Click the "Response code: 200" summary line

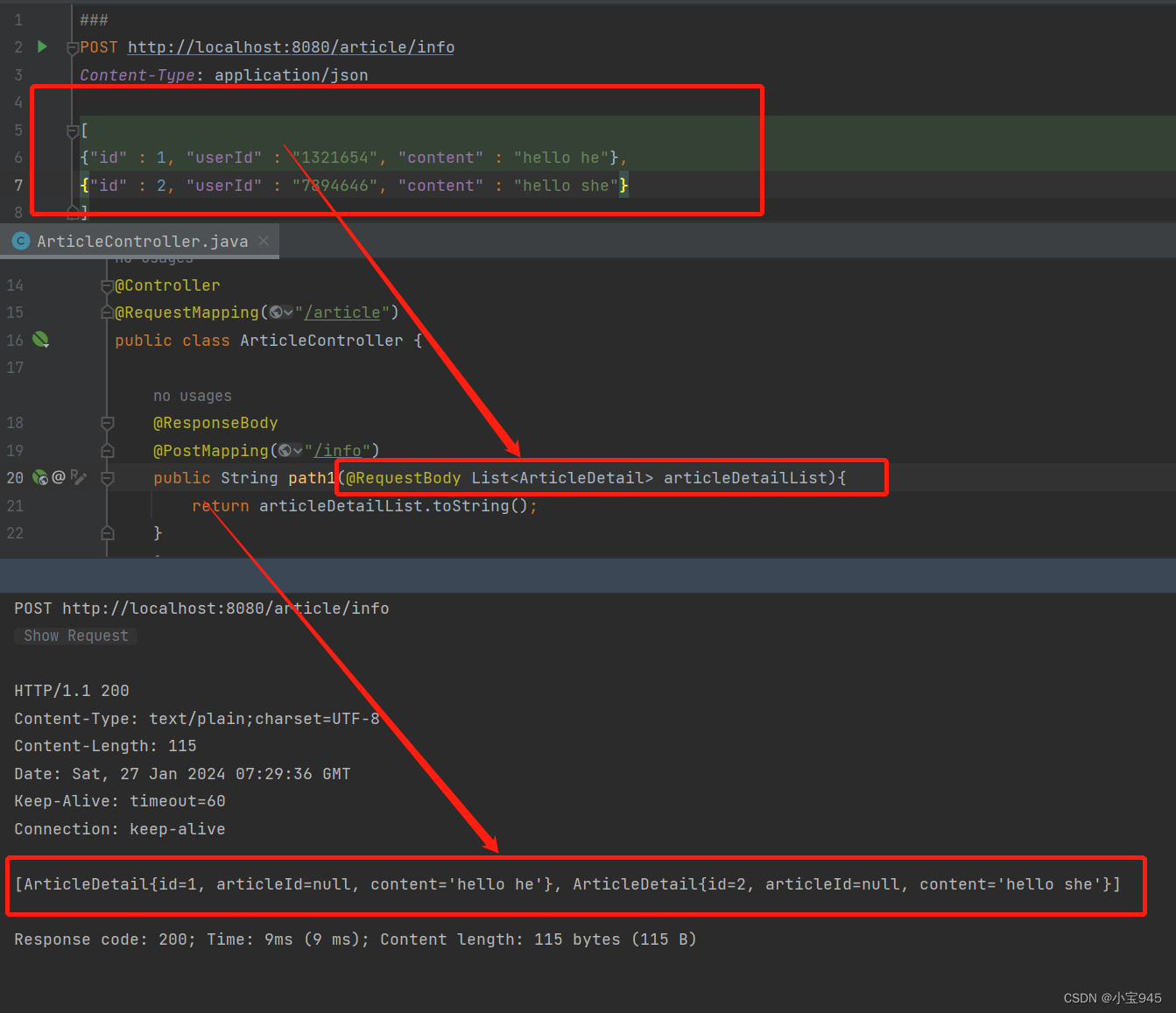tap(355, 939)
